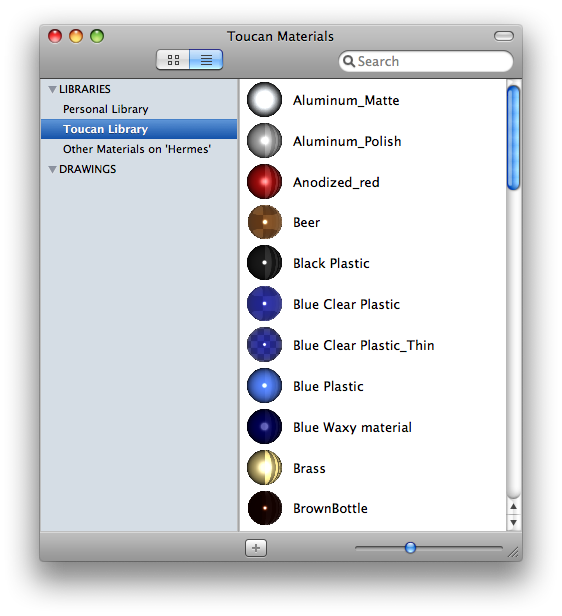Click the scrollbar down arrow
This screenshot has width=562, height=616.
coord(513,522)
